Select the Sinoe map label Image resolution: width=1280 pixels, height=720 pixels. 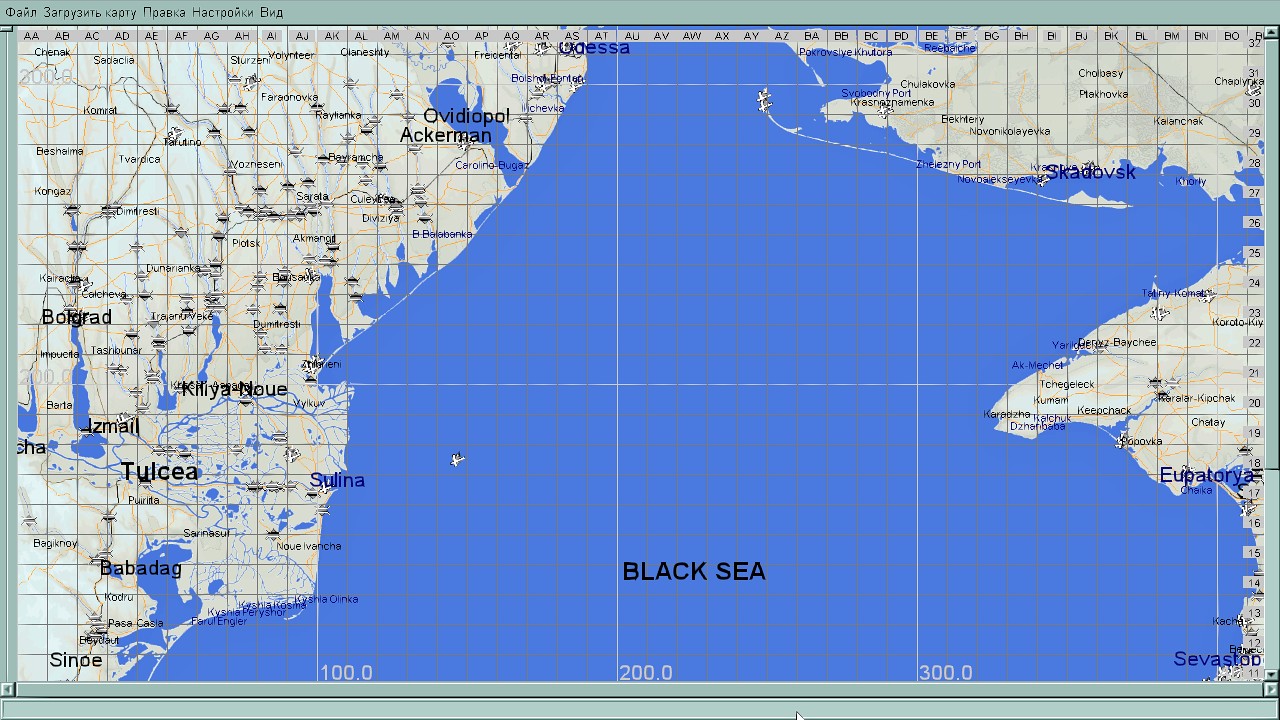tap(76, 660)
